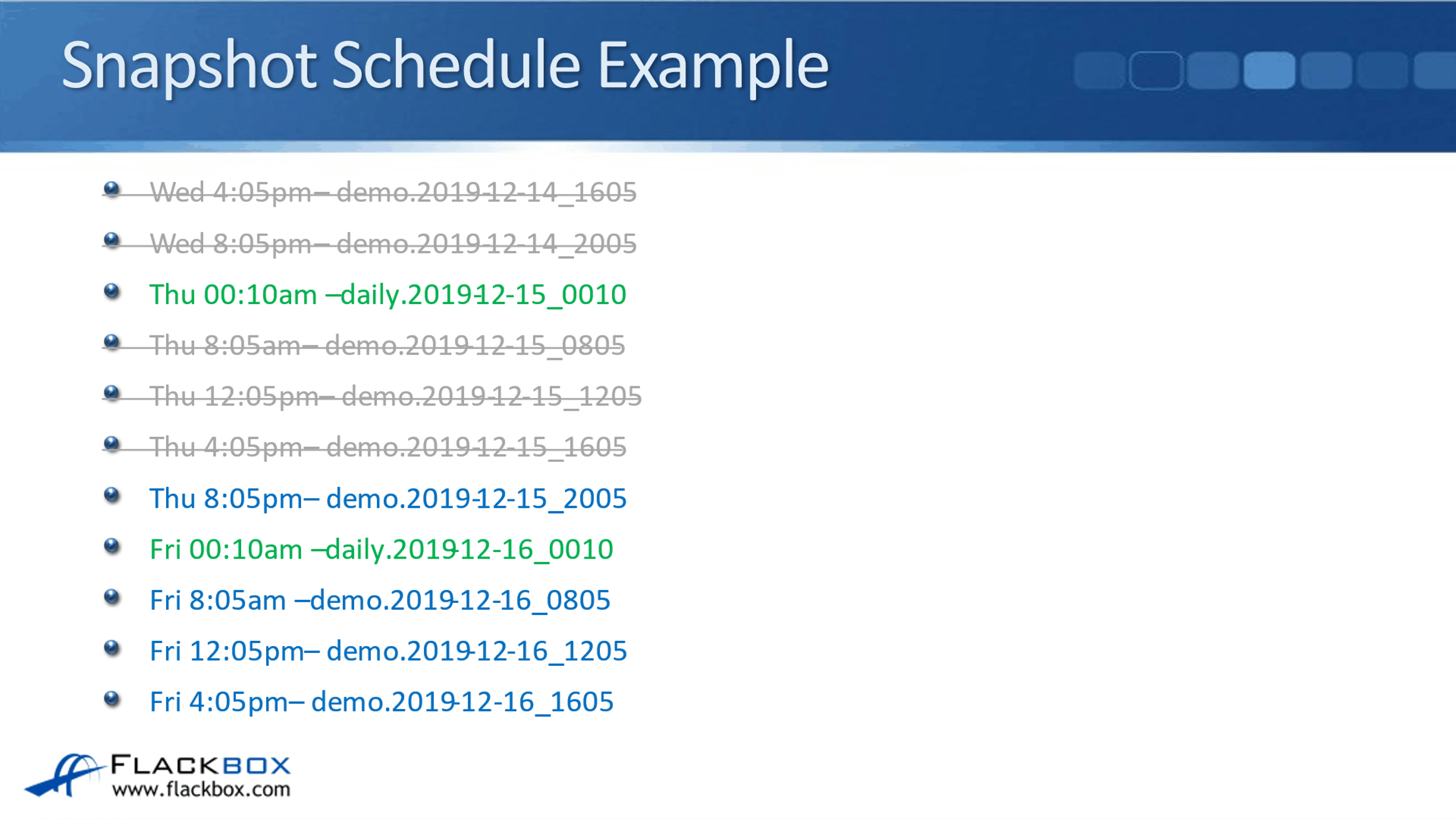Click the bullet next to Fri 4:05pm demo line
The height and width of the screenshot is (819, 1456).
112,698
